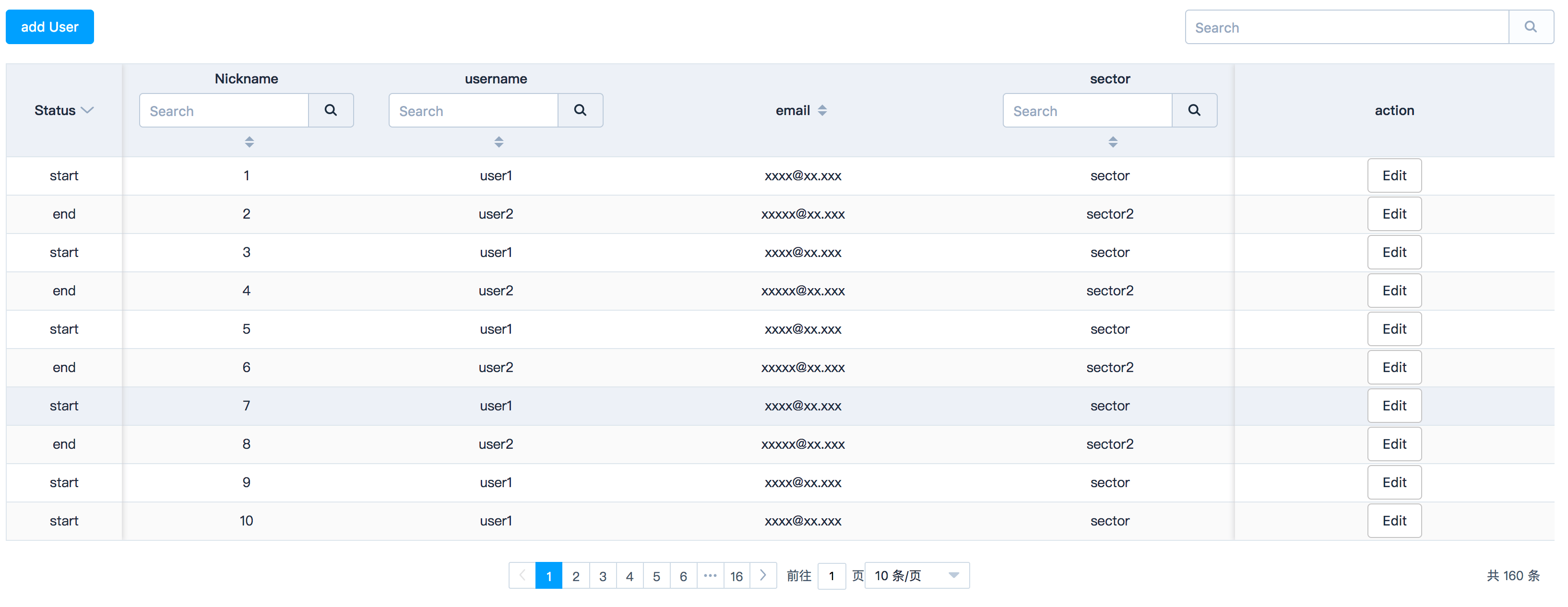Click the previous page arrow
Viewport: 1568px width, 607px height.
point(522,575)
